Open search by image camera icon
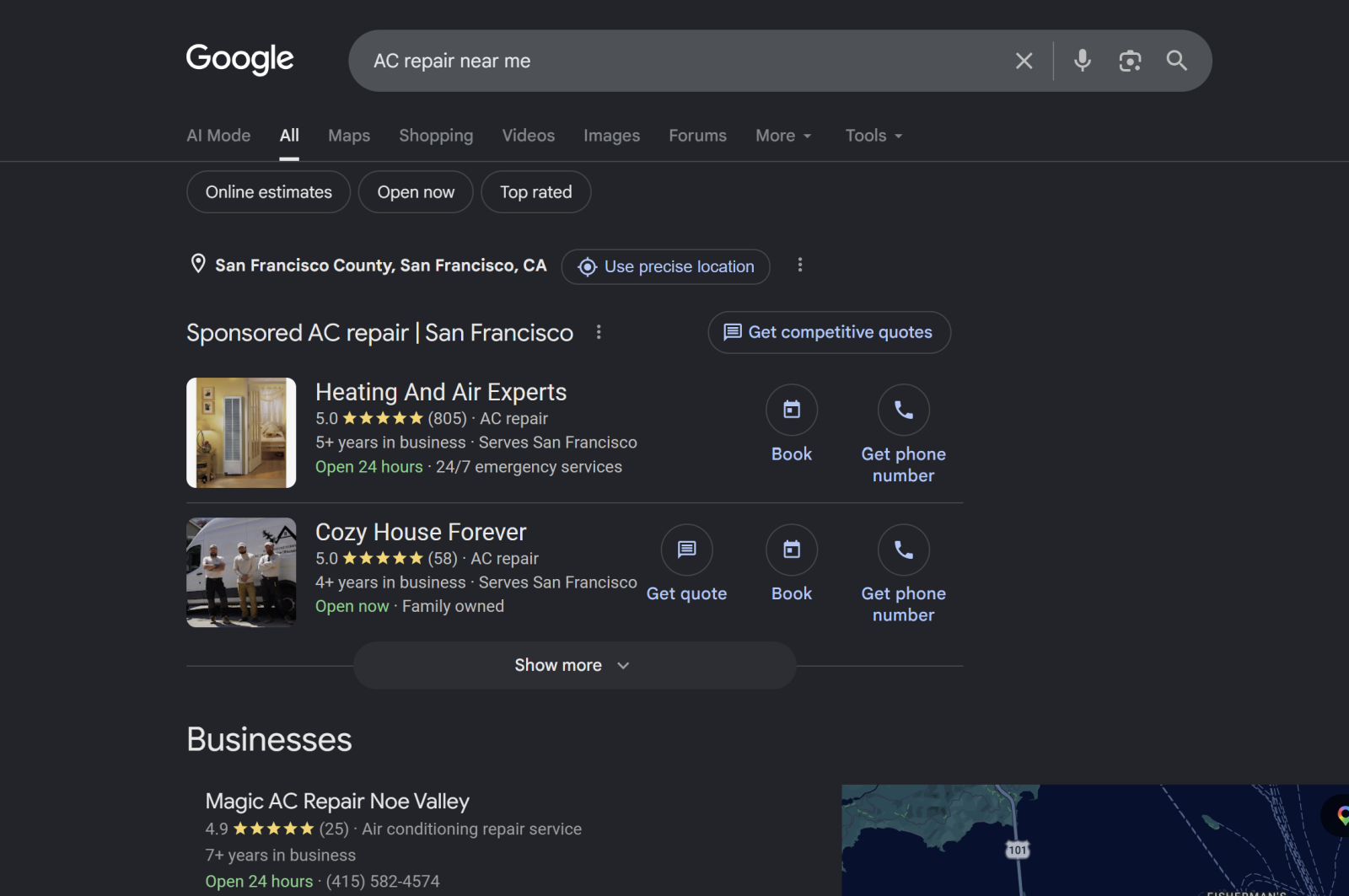The image size is (1349, 896). 1130,61
